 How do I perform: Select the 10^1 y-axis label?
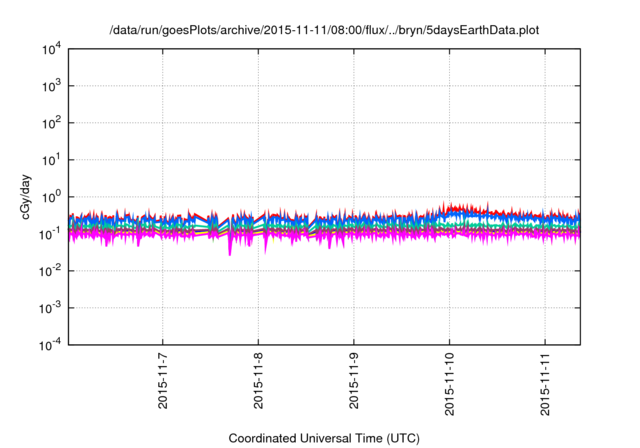tap(52, 160)
